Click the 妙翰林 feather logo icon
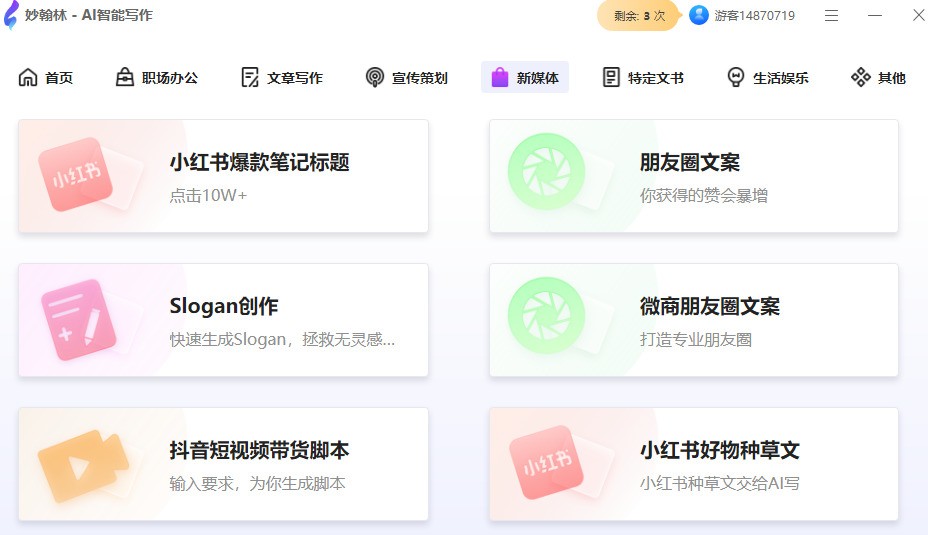This screenshot has height=535, width=928. [x=11, y=15]
